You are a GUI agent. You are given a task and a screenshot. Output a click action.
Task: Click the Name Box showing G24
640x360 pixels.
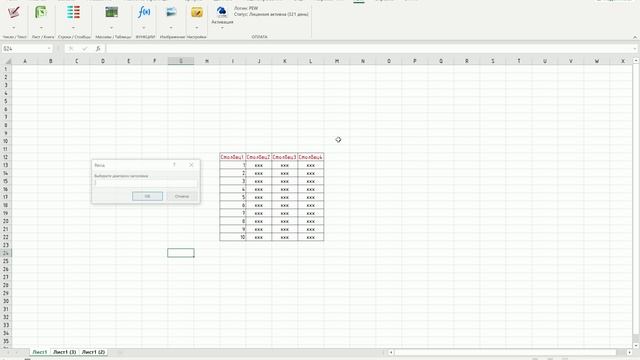tap(24, 49)
